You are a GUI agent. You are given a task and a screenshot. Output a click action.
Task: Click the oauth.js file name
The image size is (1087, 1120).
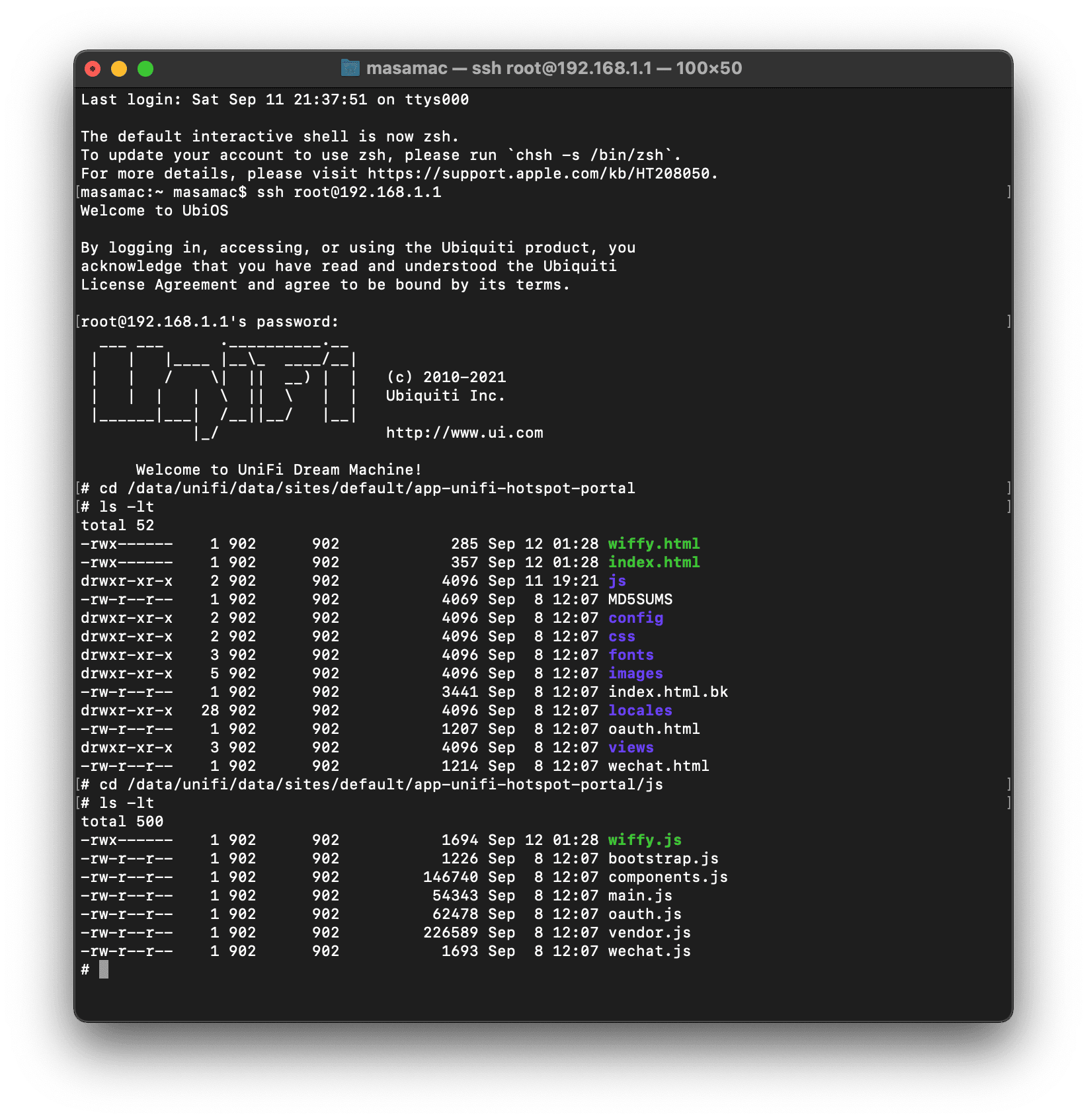(x=645, y=914)
